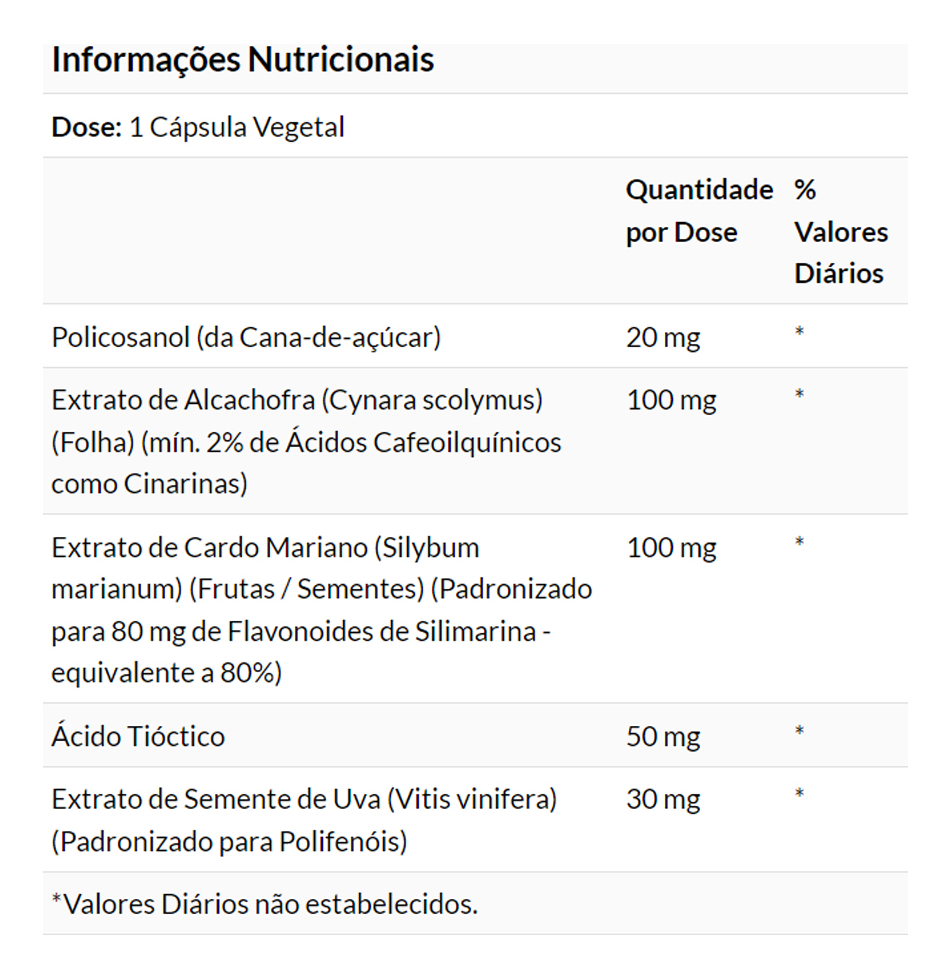The image size is (951, 979).
Task: Select the Policosanol ingredient name
Action: (246, 337)
